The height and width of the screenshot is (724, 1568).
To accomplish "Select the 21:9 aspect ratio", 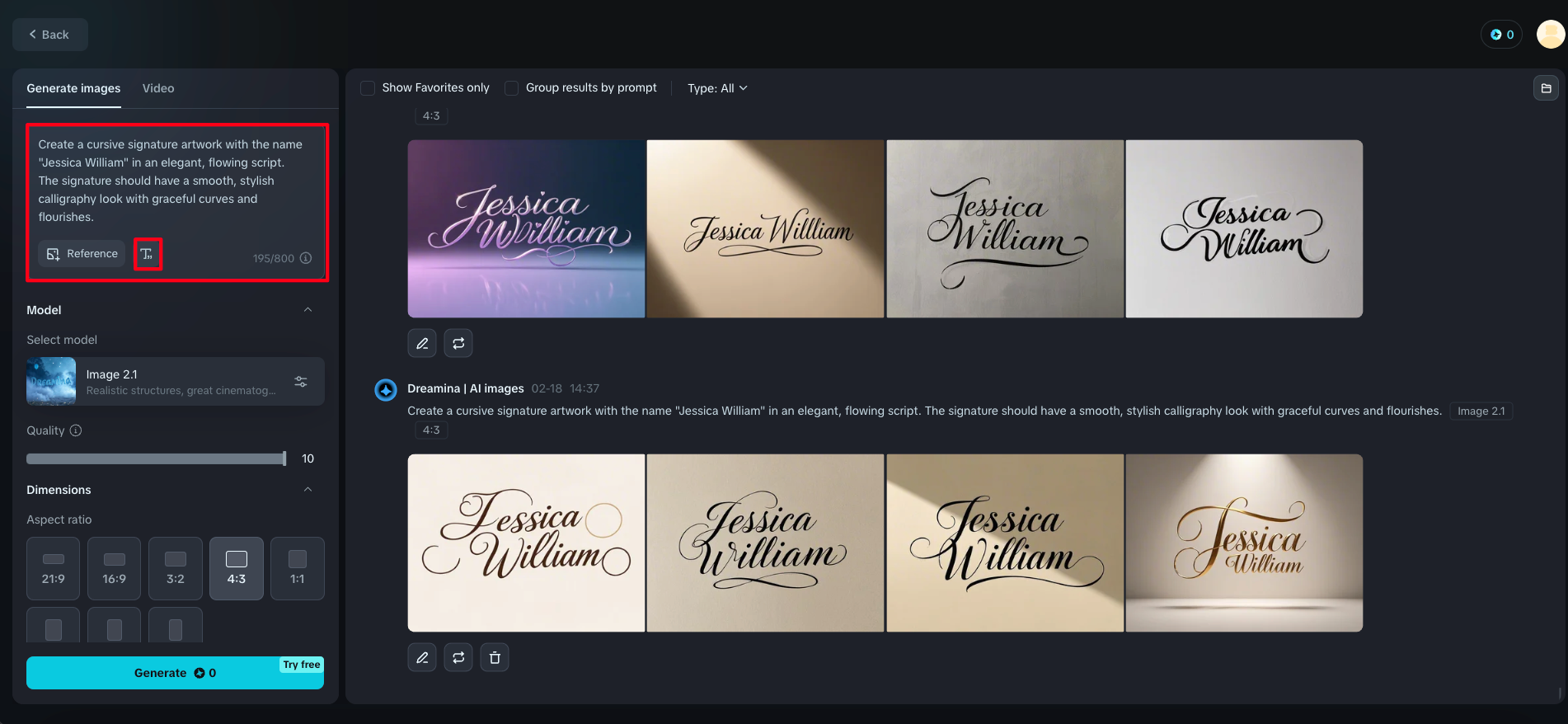I will tap(54, 568).
